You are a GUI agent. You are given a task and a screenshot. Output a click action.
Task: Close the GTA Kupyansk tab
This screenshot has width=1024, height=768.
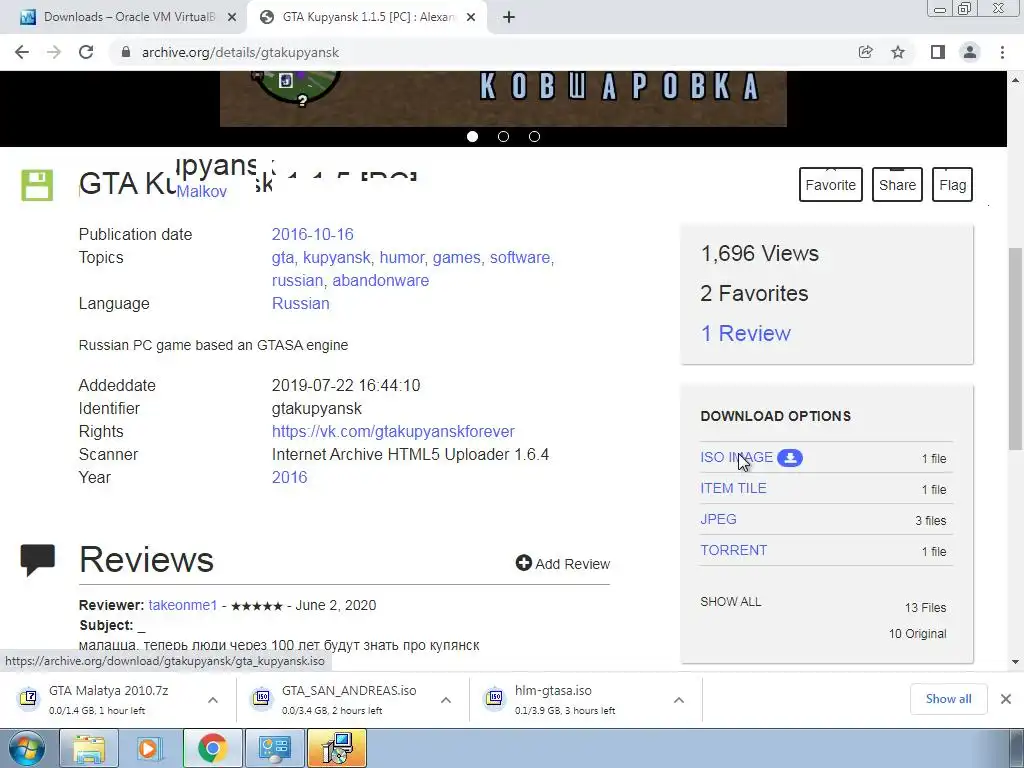471,18
